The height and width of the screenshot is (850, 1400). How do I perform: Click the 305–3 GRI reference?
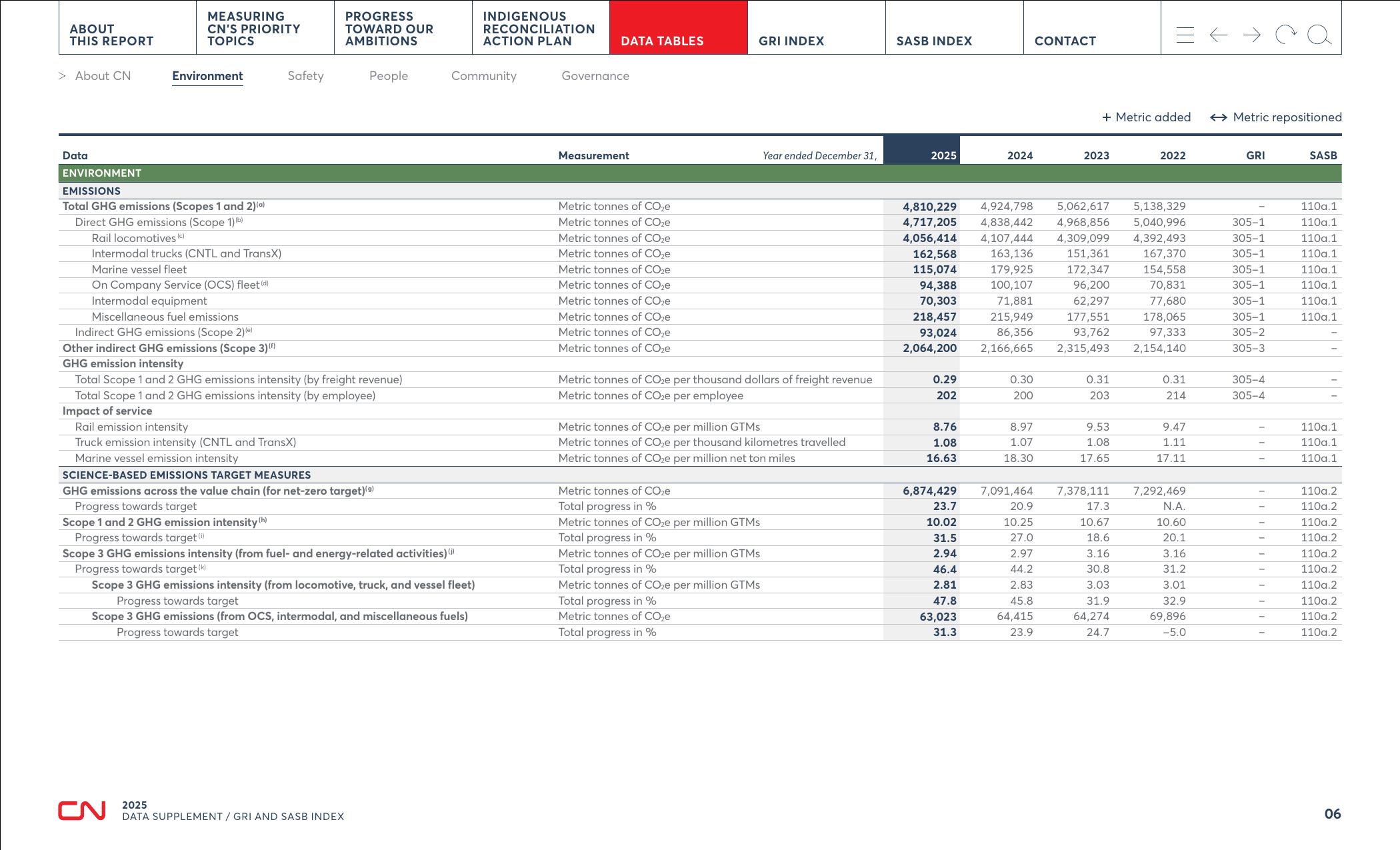coord(1248,348)
